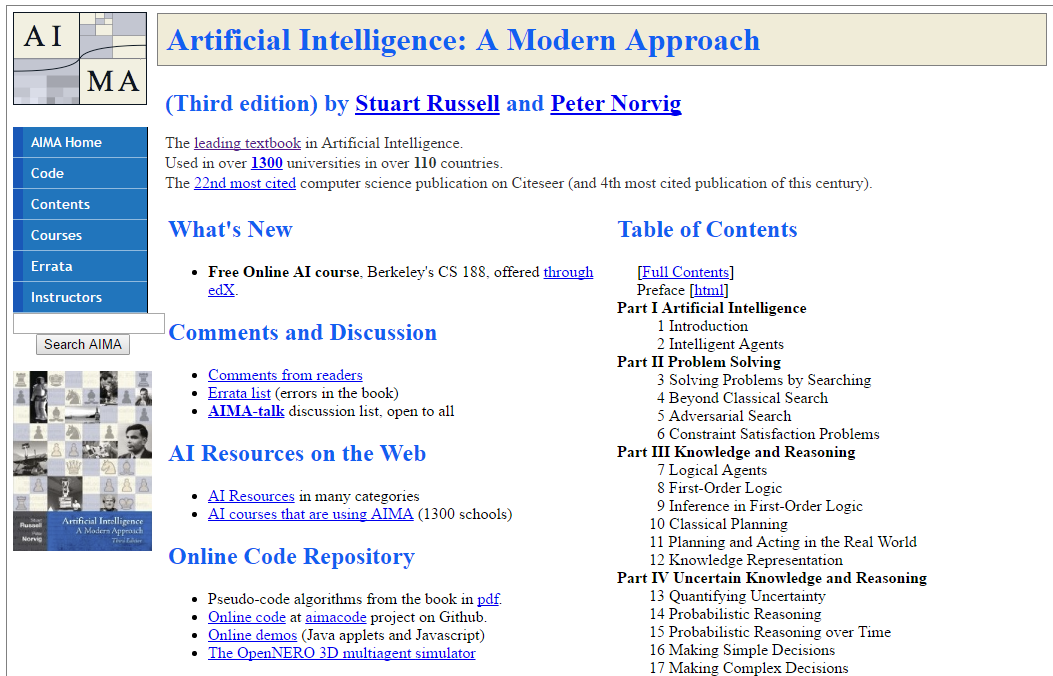Open Comments from readers link
1053x676 pixels.
[285, 375]
